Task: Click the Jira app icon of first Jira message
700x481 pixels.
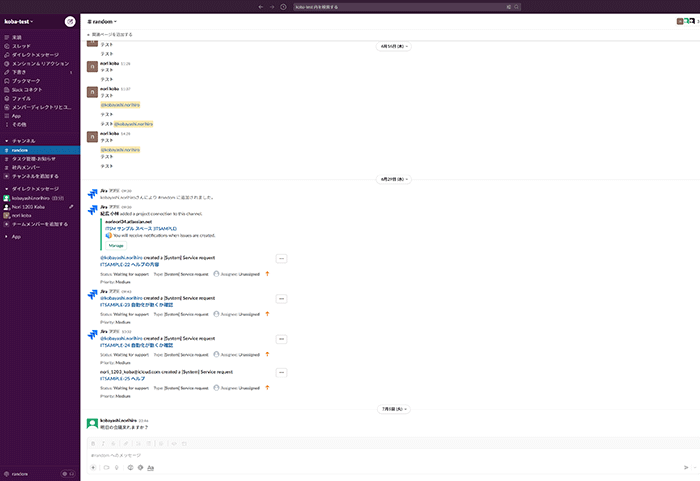Action: pos(92,193)
